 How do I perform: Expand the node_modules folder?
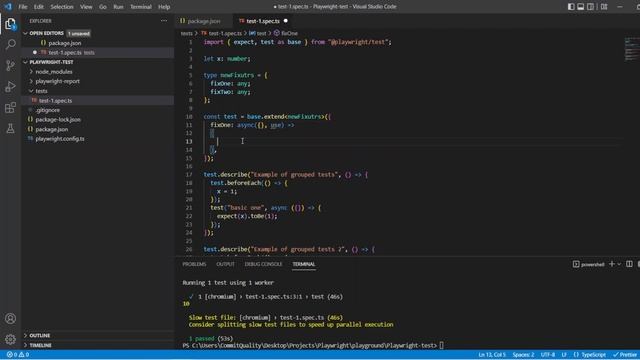coord(54,72)
